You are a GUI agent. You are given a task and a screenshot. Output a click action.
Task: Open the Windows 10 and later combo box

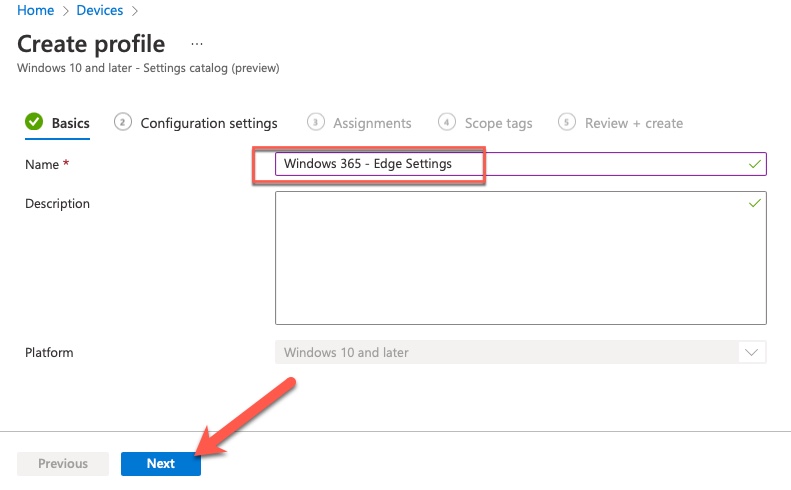coord(521,352)
